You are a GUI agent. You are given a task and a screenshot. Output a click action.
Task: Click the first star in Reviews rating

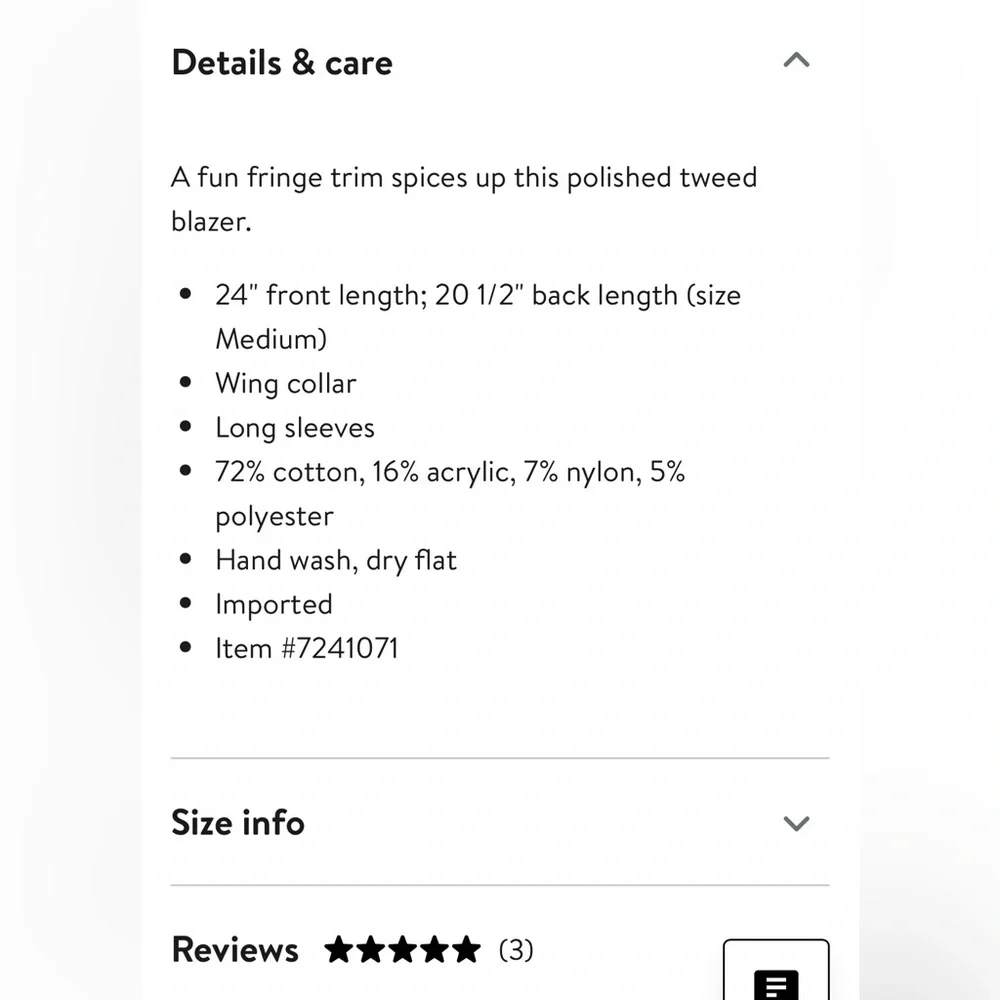click(339, 950)
